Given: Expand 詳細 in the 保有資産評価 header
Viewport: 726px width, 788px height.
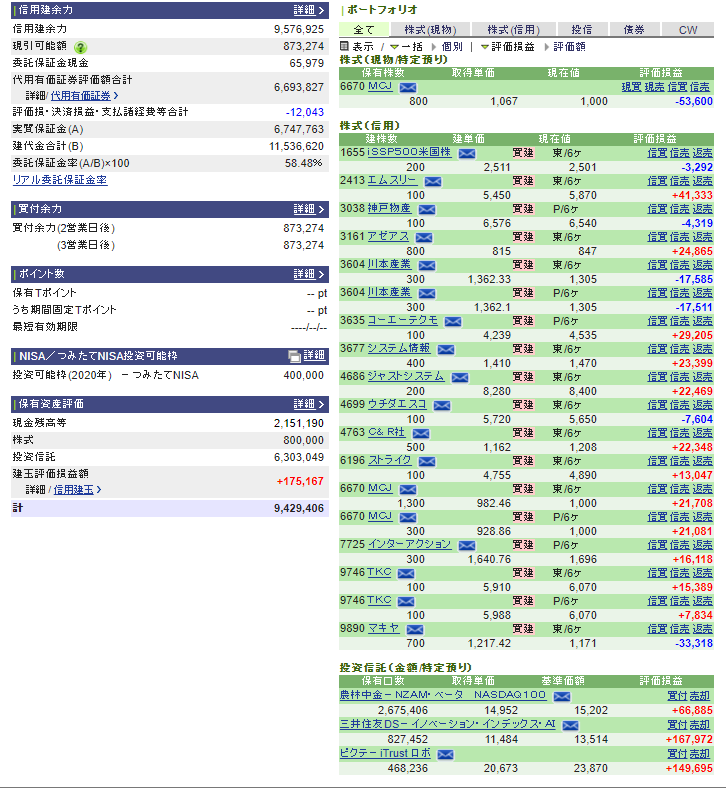Looking at the screenshot, I should pos(309,404).
